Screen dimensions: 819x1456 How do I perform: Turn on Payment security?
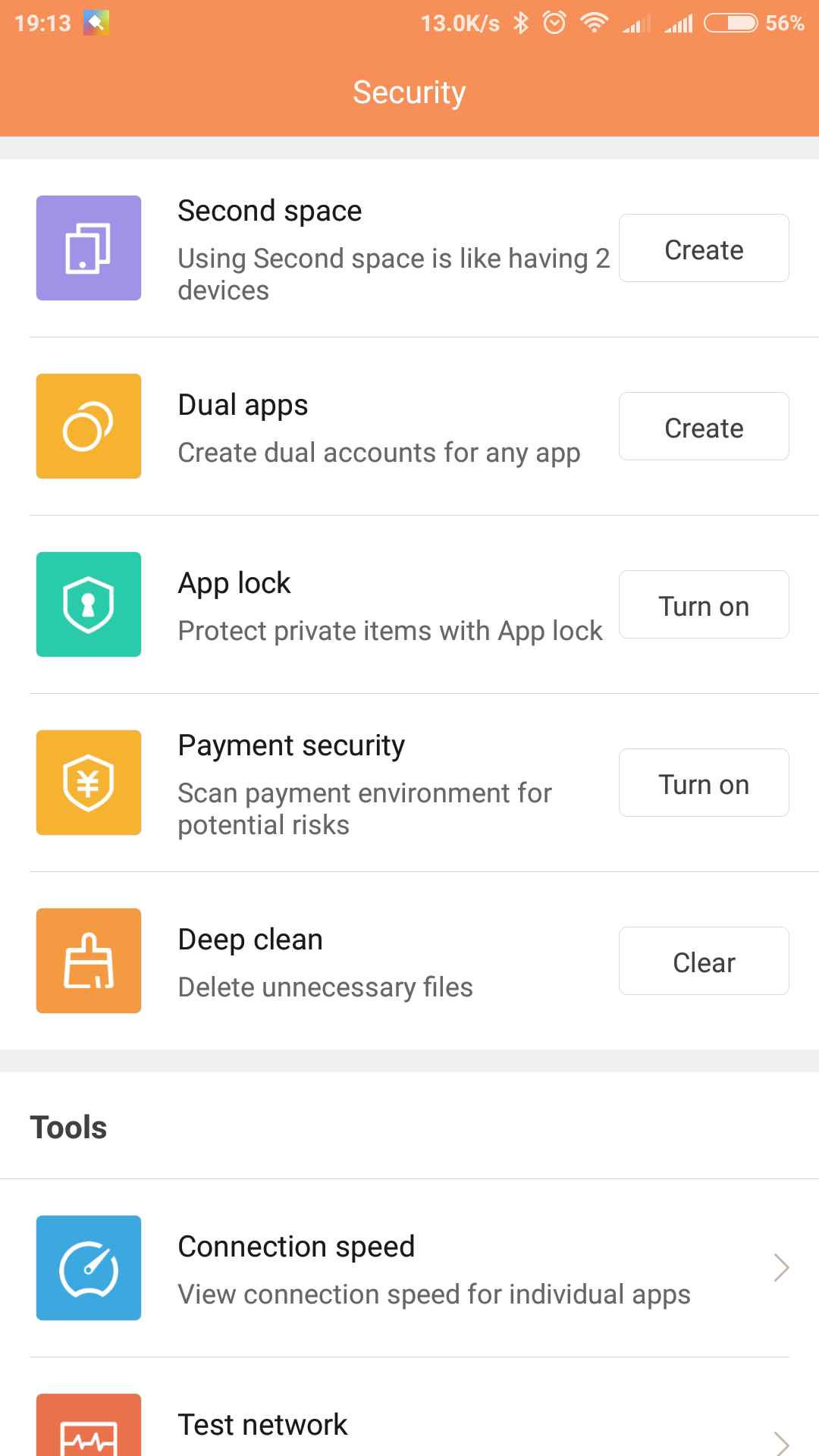(704, 783)
